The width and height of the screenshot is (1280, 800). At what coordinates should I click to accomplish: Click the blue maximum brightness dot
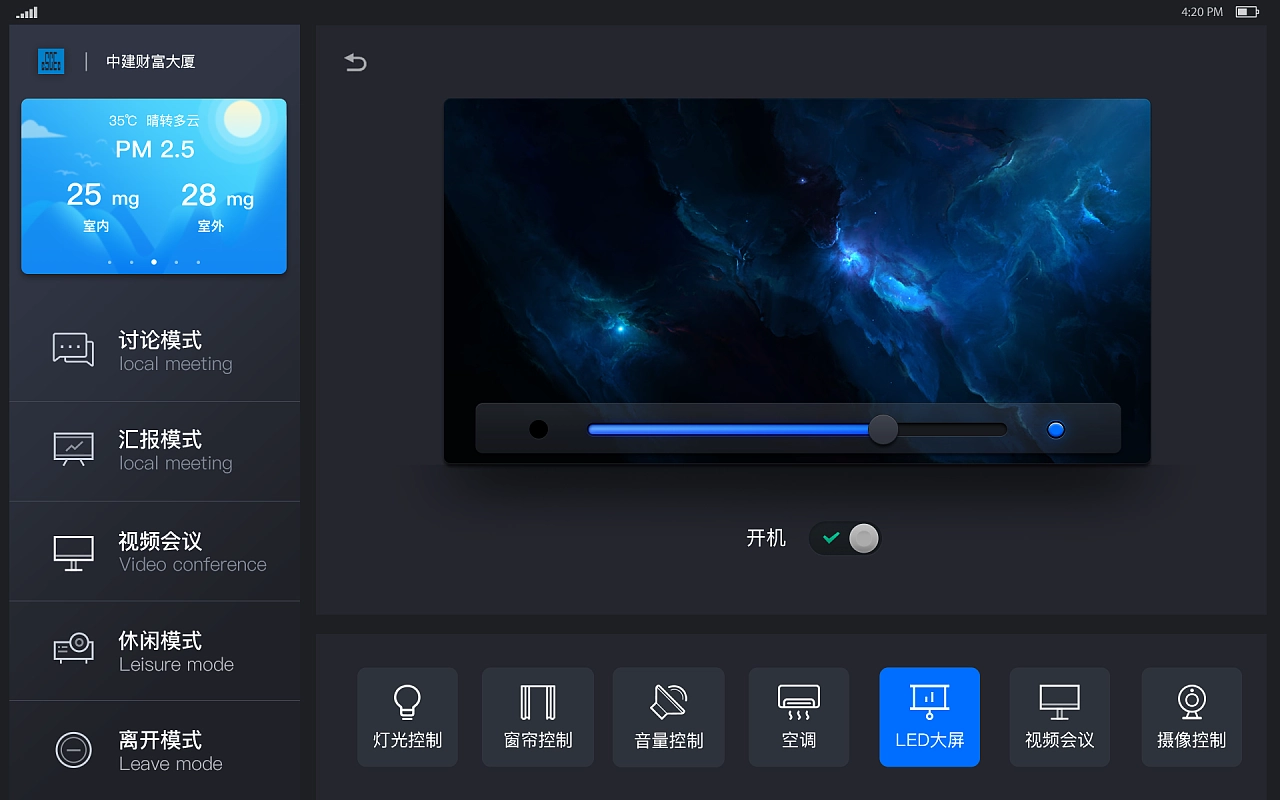tap(1056, 429)
